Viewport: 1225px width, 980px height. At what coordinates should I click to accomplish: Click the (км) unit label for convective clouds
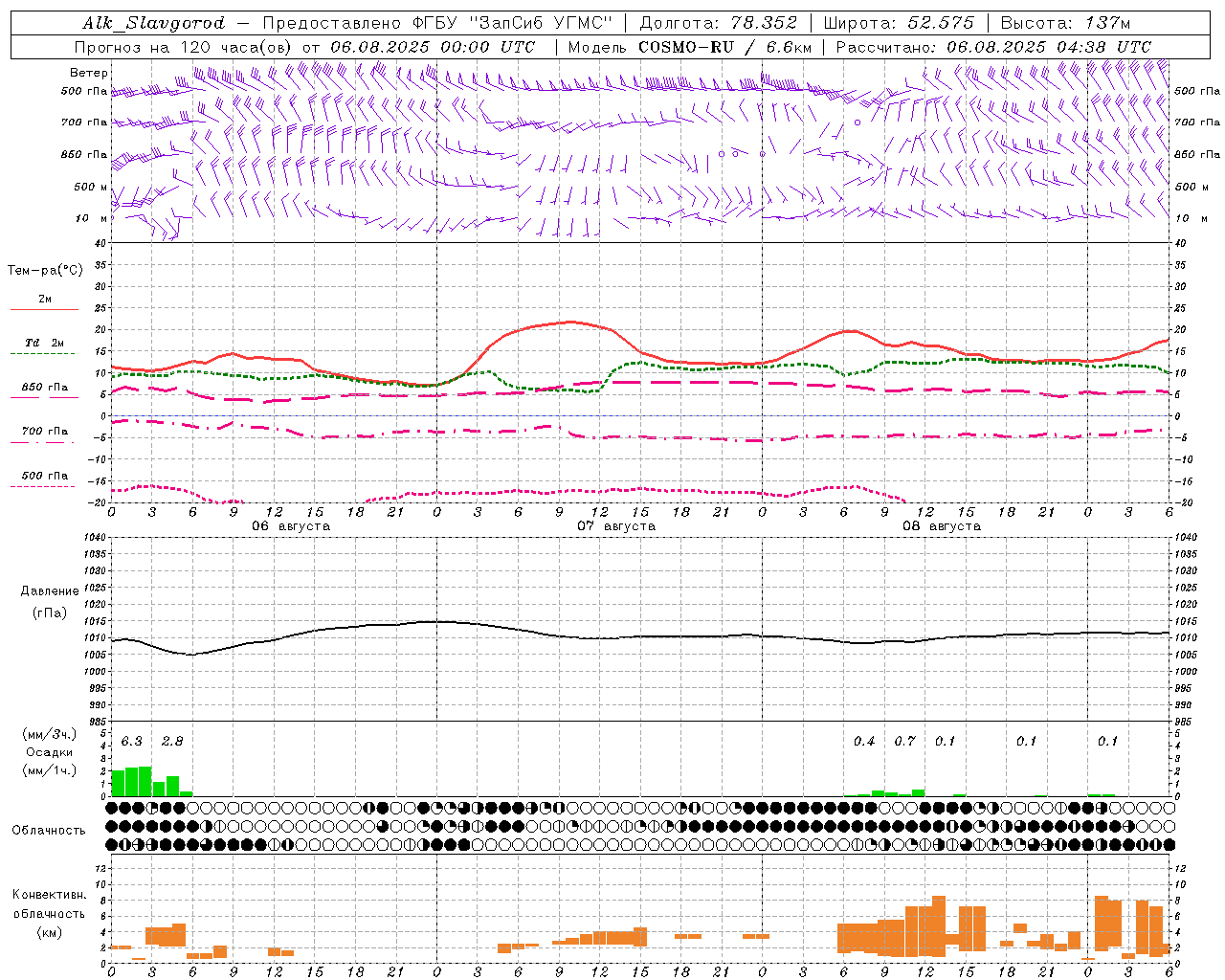pos(49,932)
